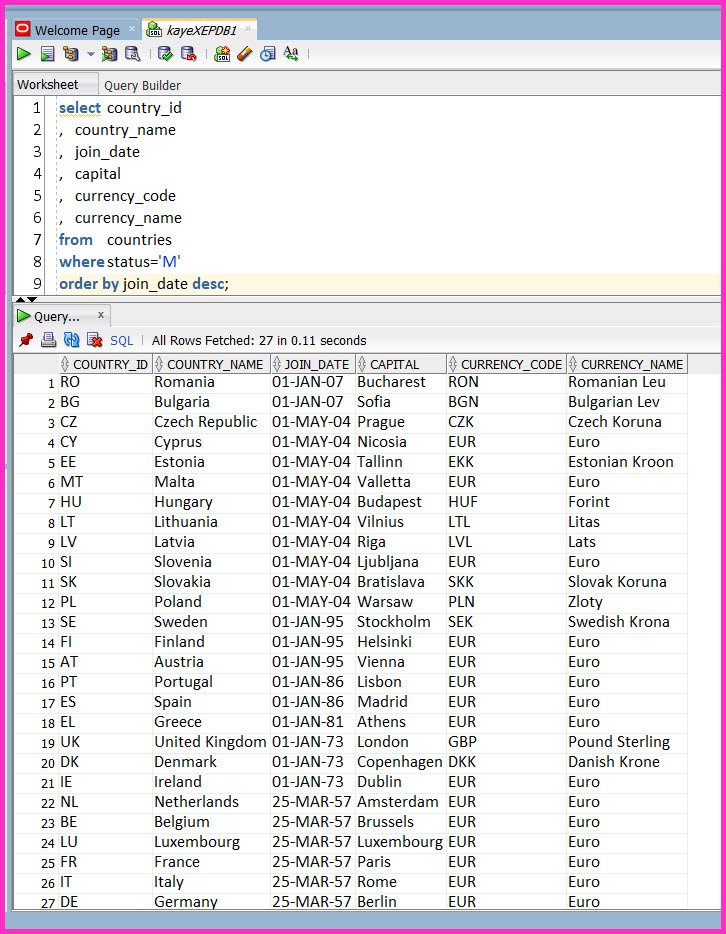
Task: Click the 'Czech Republic' cell
Action: coord(211,422)
